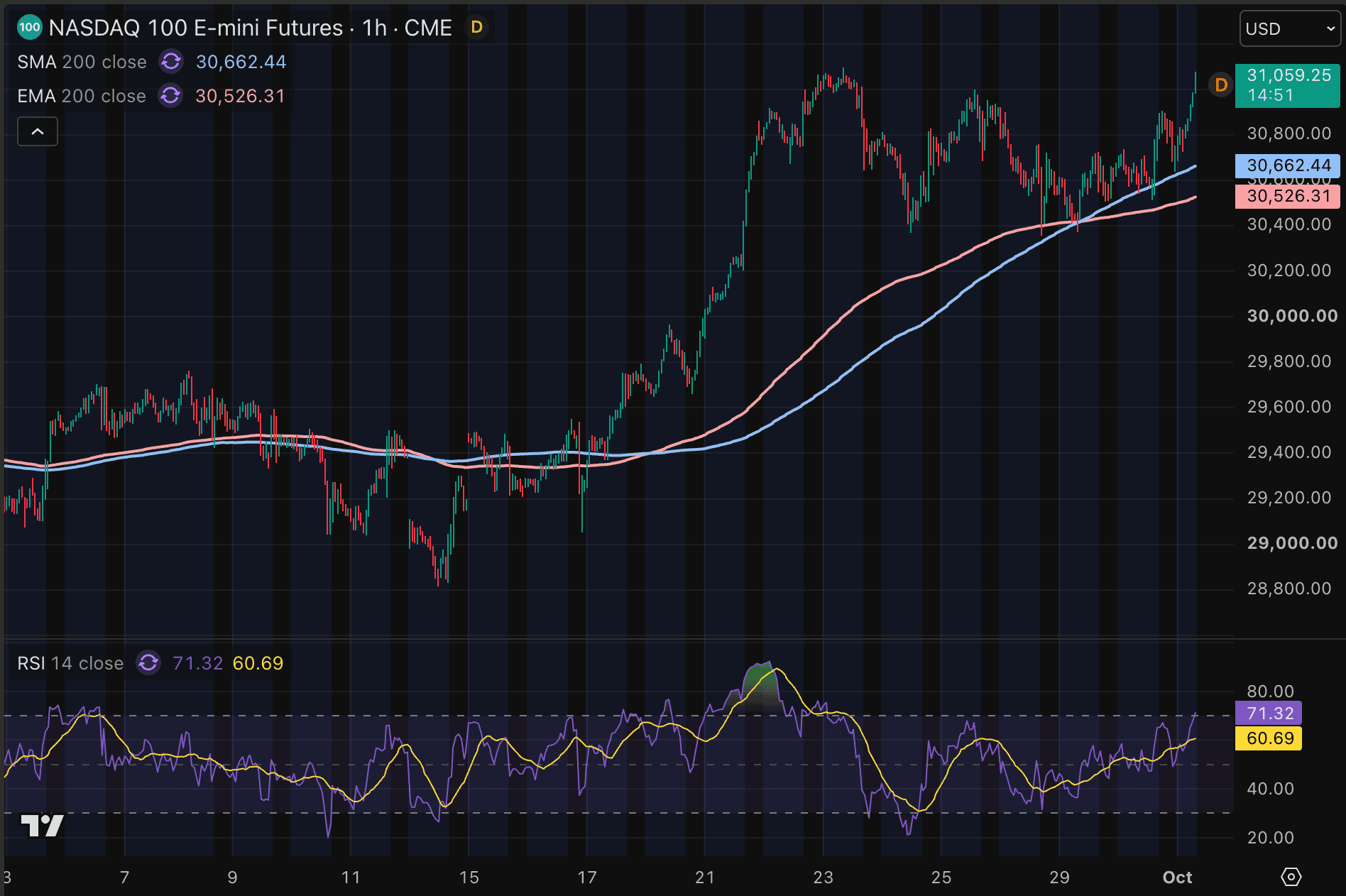Image resolution: width=1346 pixels, height=896 pixels.
Task: Click the 29,000.00 price axis label
Action: pos(1292,543)
